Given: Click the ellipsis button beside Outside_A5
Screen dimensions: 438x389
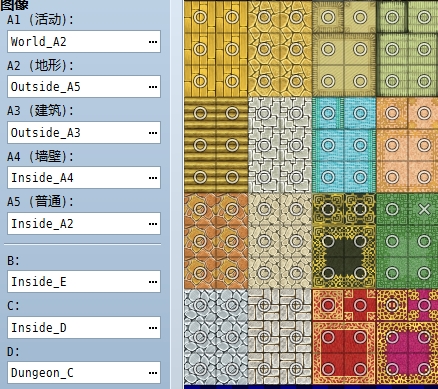Looking at the screenshot, I should [153, 87].
